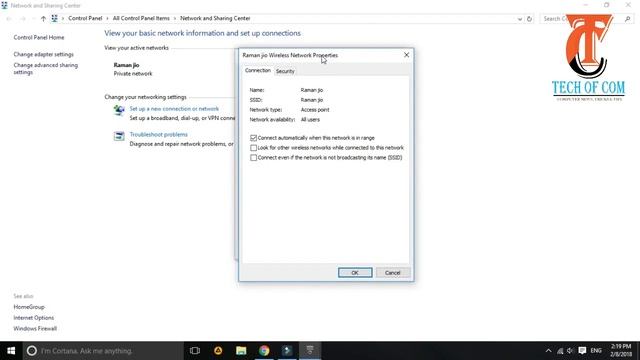Open Internet Options link
This screenshot has width=640, height=360.
click(x=33, y=318)
